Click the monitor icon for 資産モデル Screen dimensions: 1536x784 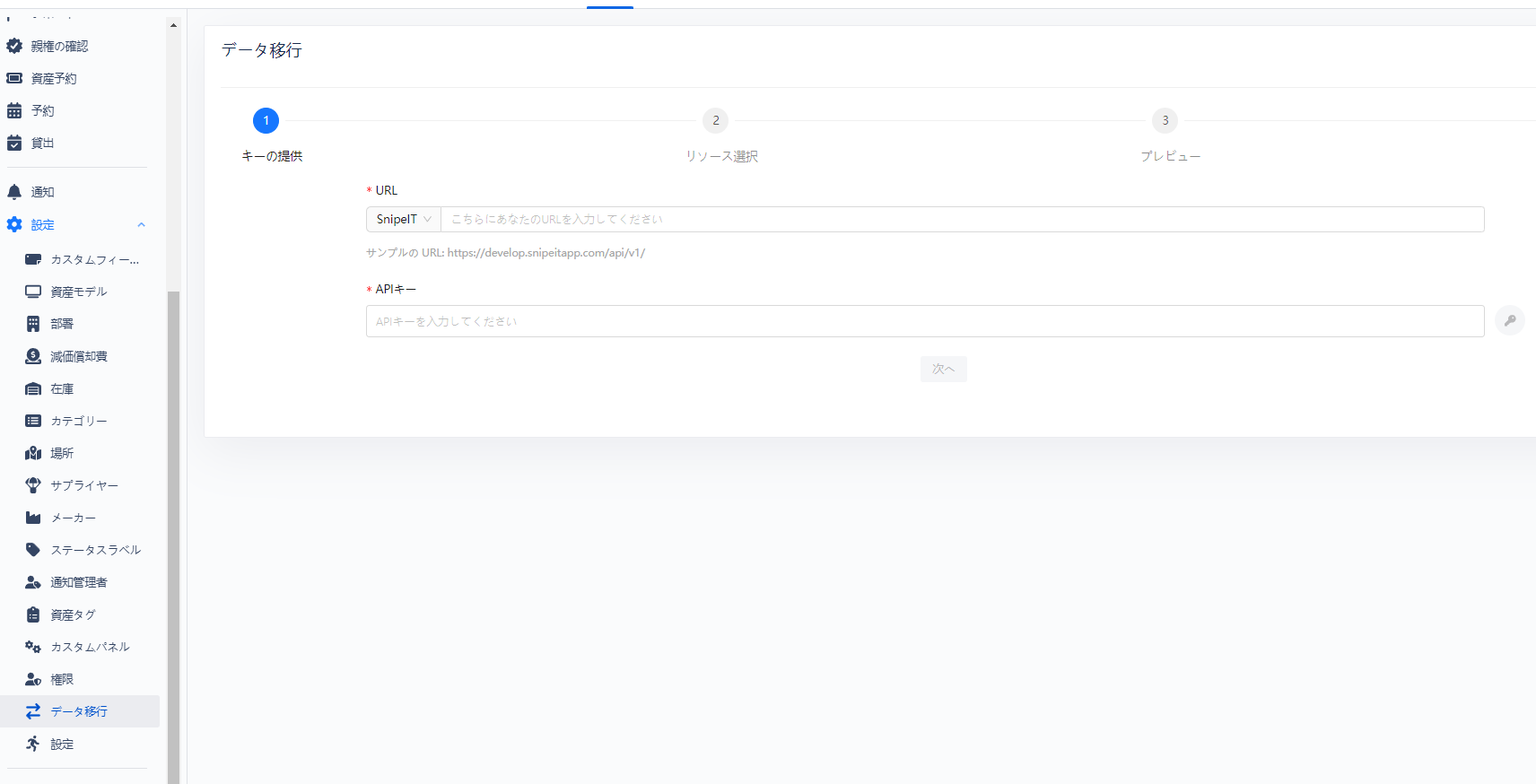(x=33, y=292)
